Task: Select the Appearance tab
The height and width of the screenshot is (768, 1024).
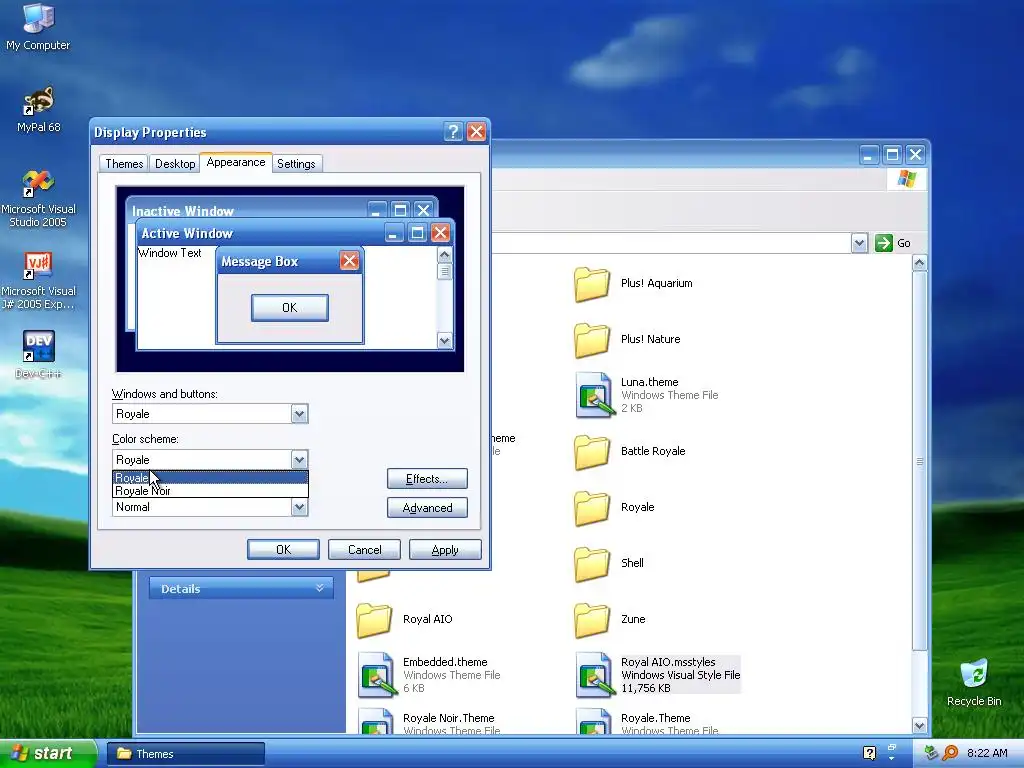Action: coord(236,162)
